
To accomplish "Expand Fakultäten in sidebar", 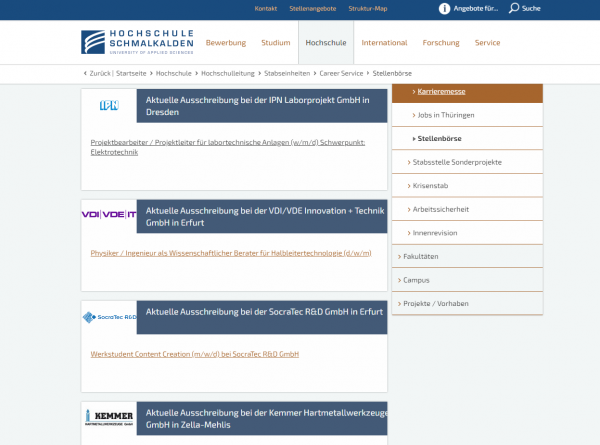I will 467,256.
